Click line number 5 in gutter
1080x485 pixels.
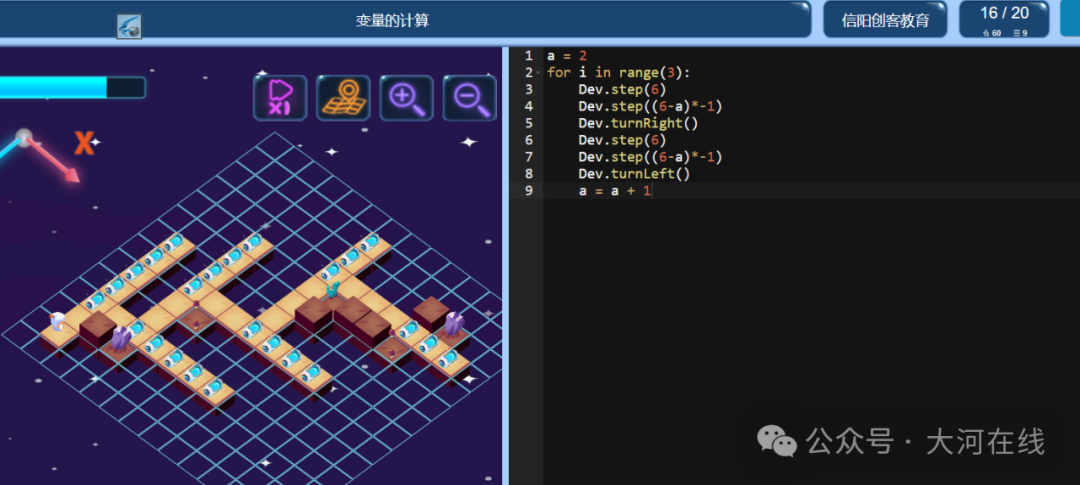pos(528,123)
